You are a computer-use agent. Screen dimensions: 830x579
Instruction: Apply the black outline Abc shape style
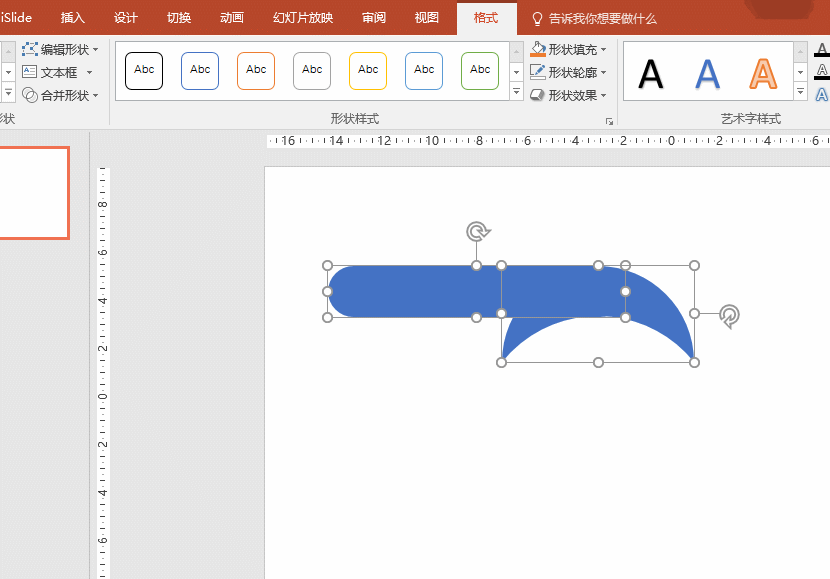144,70
